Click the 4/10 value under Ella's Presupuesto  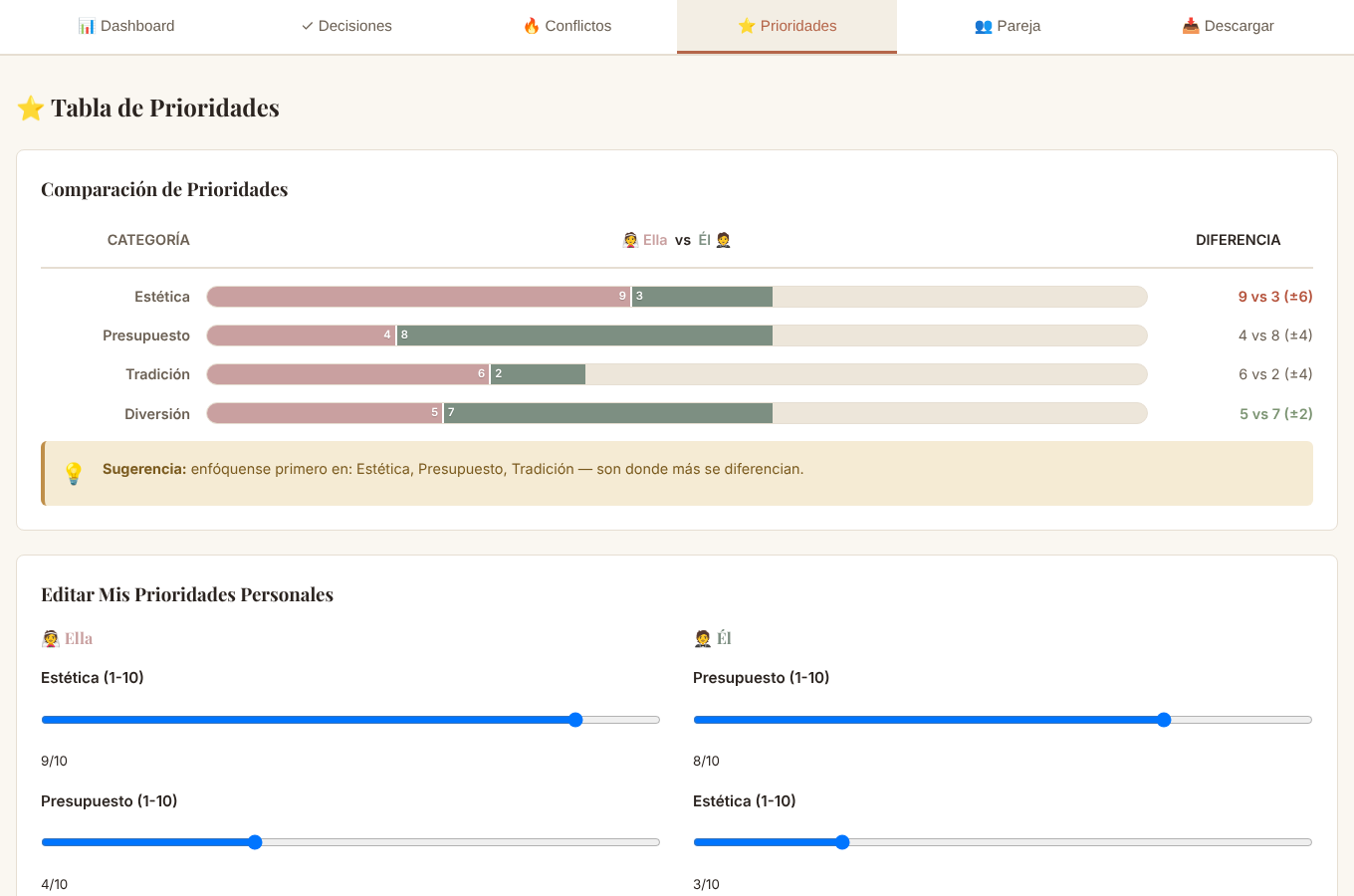(54, 884)
